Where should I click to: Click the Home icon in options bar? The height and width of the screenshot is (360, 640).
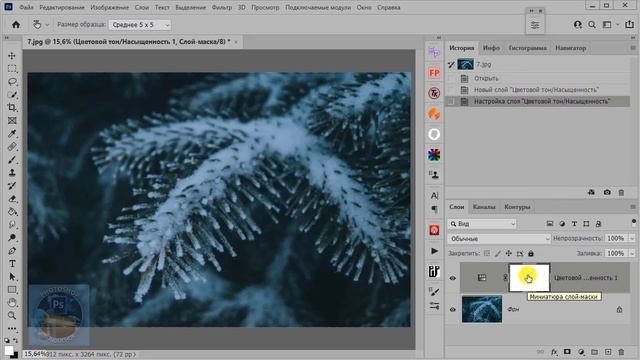(x=16, y=24)
